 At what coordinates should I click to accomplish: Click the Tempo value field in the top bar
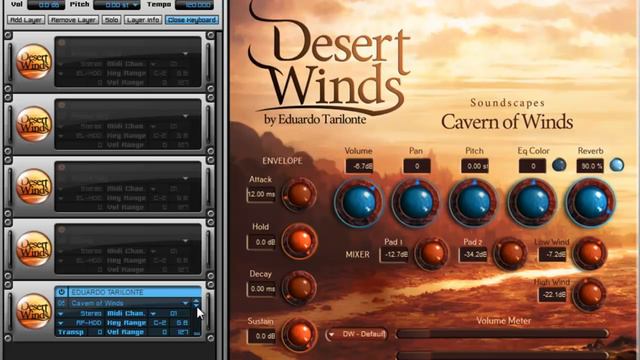pos(194,5)
